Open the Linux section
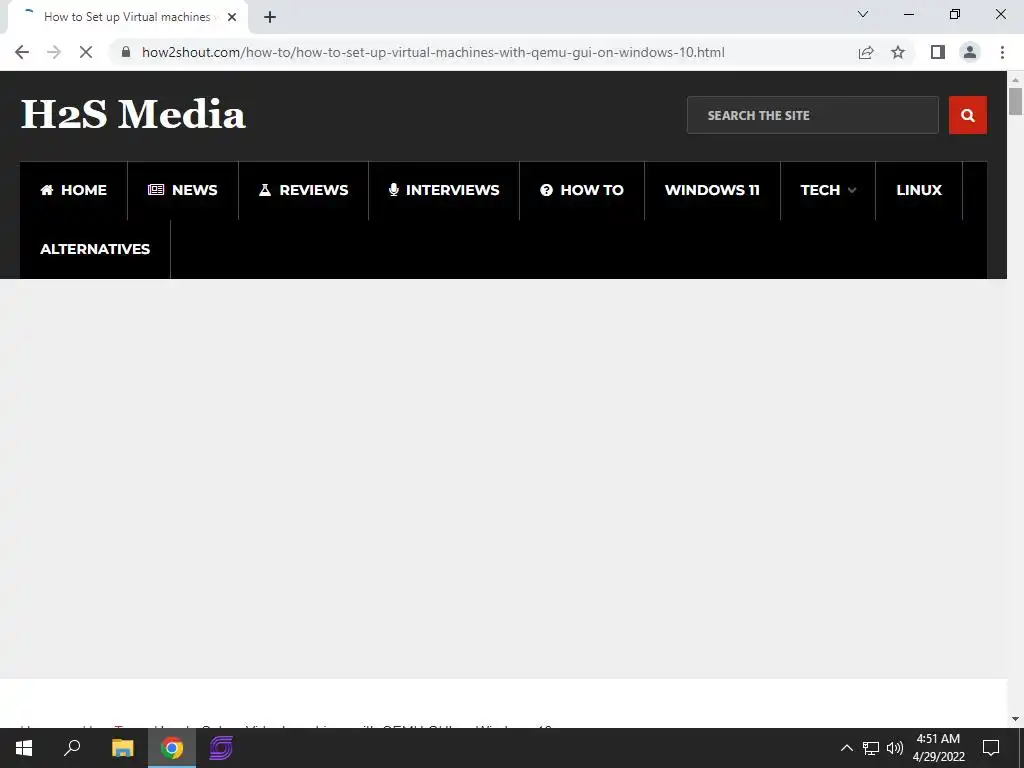 click(x=919, y=190)
